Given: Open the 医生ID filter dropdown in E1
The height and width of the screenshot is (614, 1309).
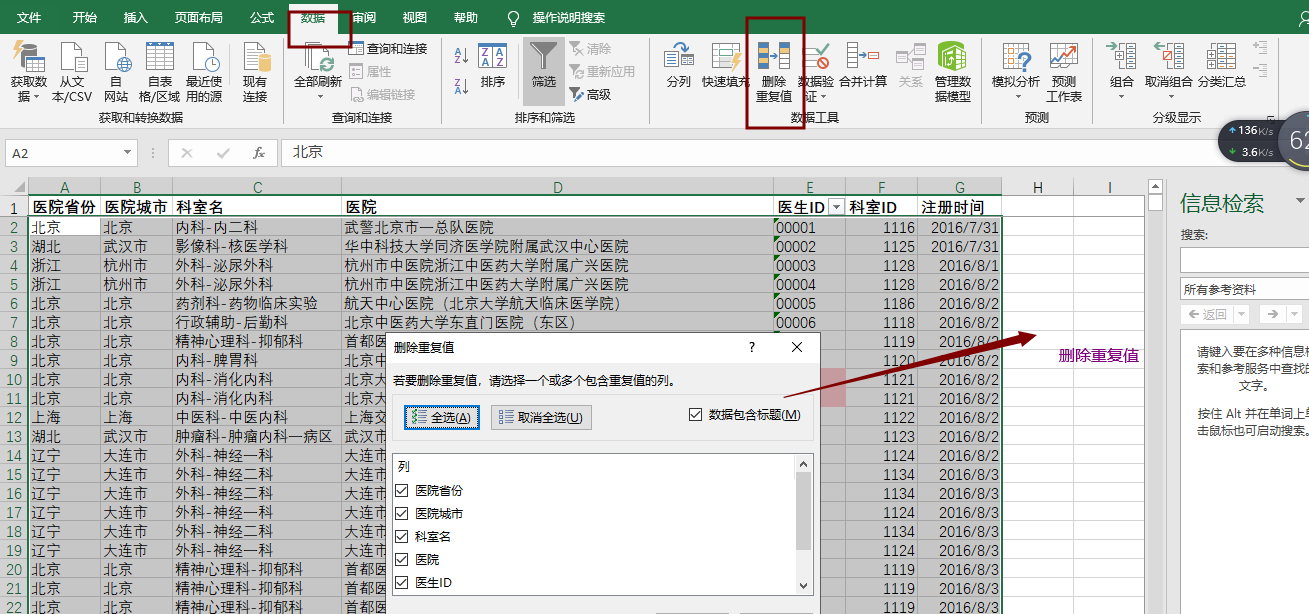Looking at the screenshot, I should click(x=836, y=207).
